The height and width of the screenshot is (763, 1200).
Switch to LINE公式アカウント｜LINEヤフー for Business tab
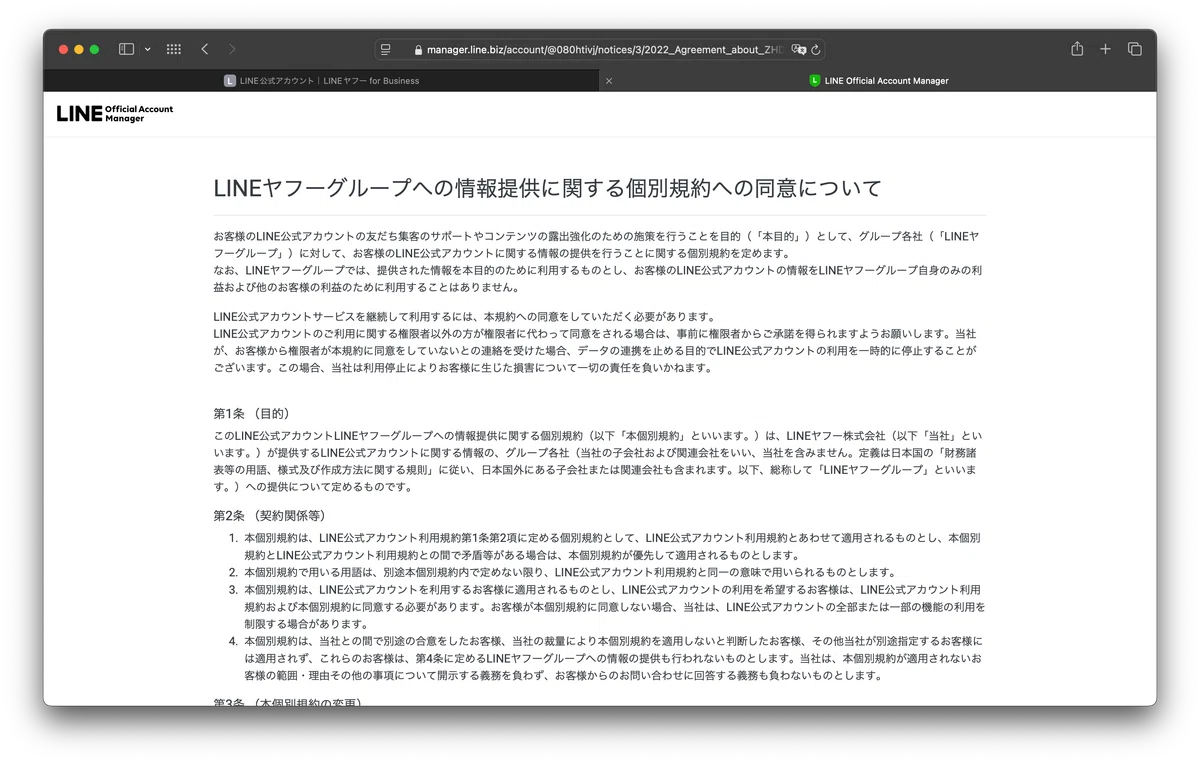[321, 81]
